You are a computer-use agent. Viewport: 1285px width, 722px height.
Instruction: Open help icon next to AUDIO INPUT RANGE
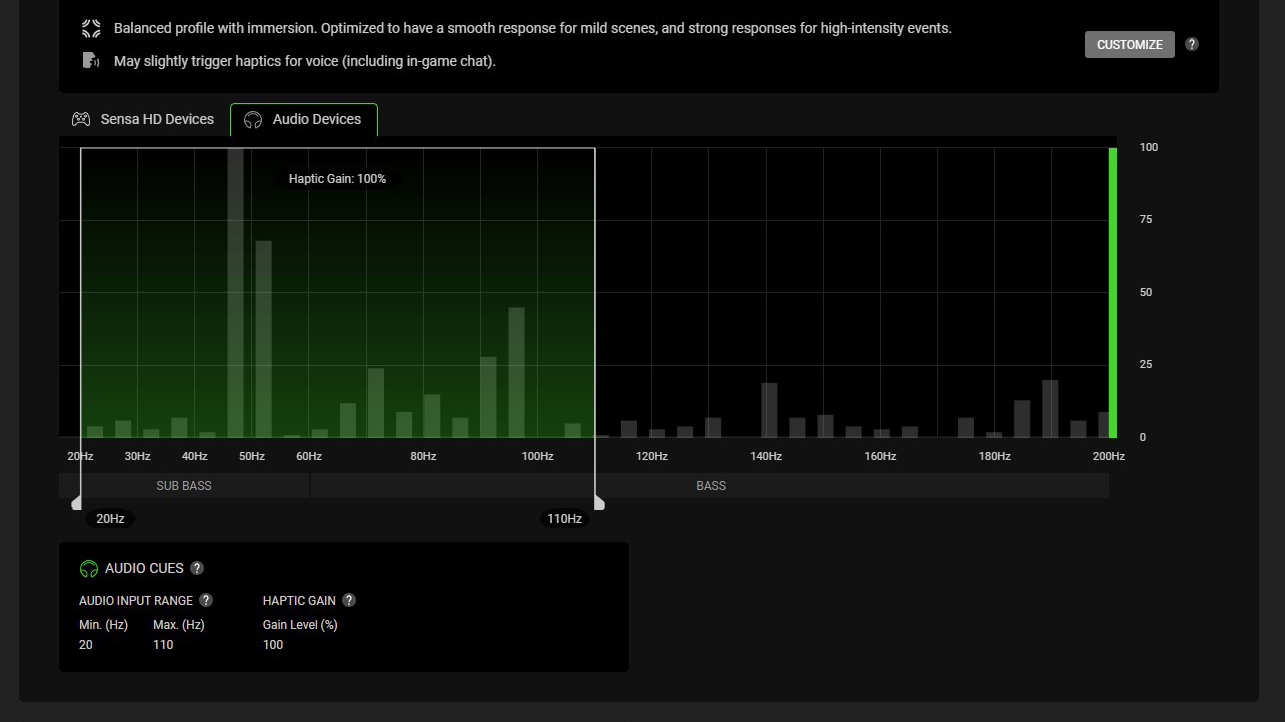[x=206, y=600]
